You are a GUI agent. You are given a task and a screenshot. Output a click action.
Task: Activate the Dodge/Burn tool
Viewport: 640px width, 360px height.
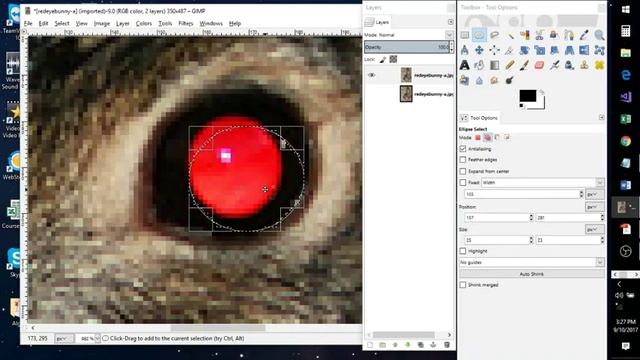click(x=509, y=80)
